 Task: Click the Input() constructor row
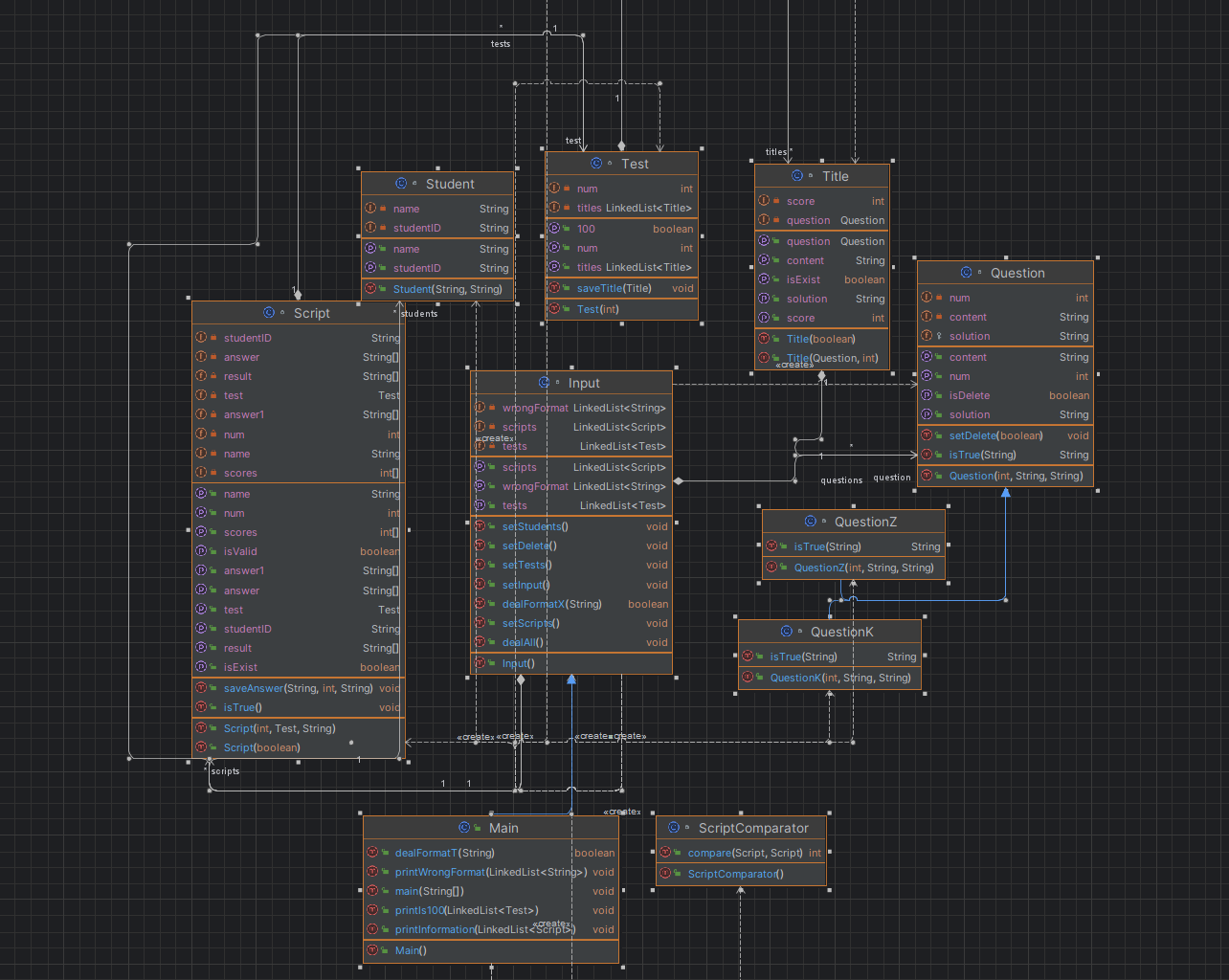pos(571,663)
